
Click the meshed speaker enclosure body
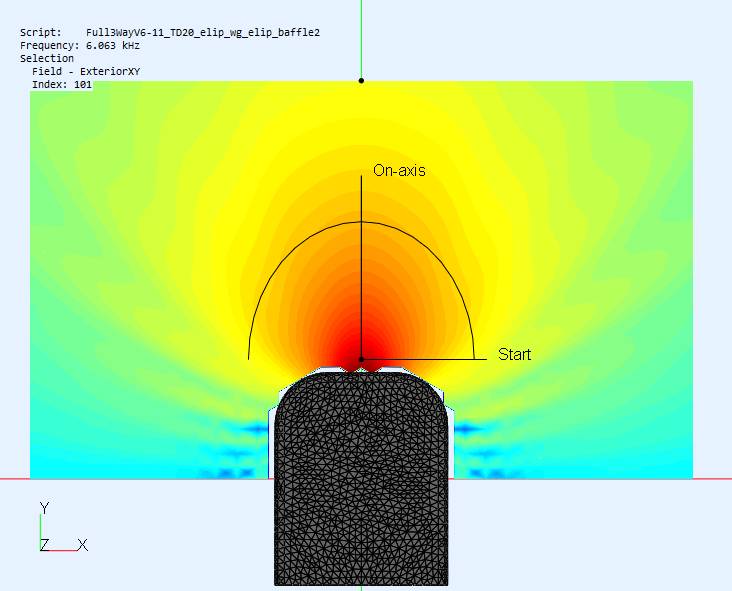tap(361, 478)
